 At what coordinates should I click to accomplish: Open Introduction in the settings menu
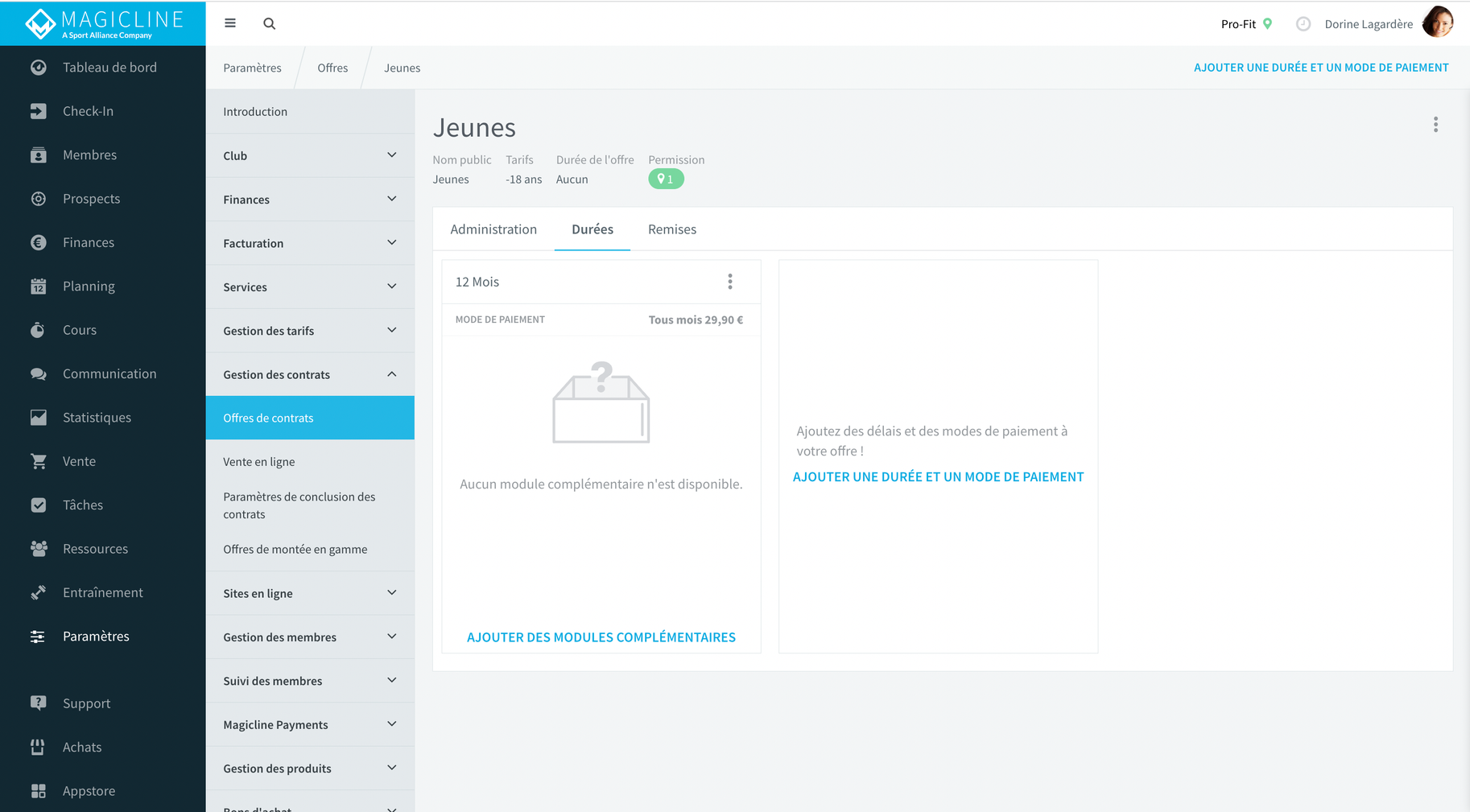pos(310,112)
